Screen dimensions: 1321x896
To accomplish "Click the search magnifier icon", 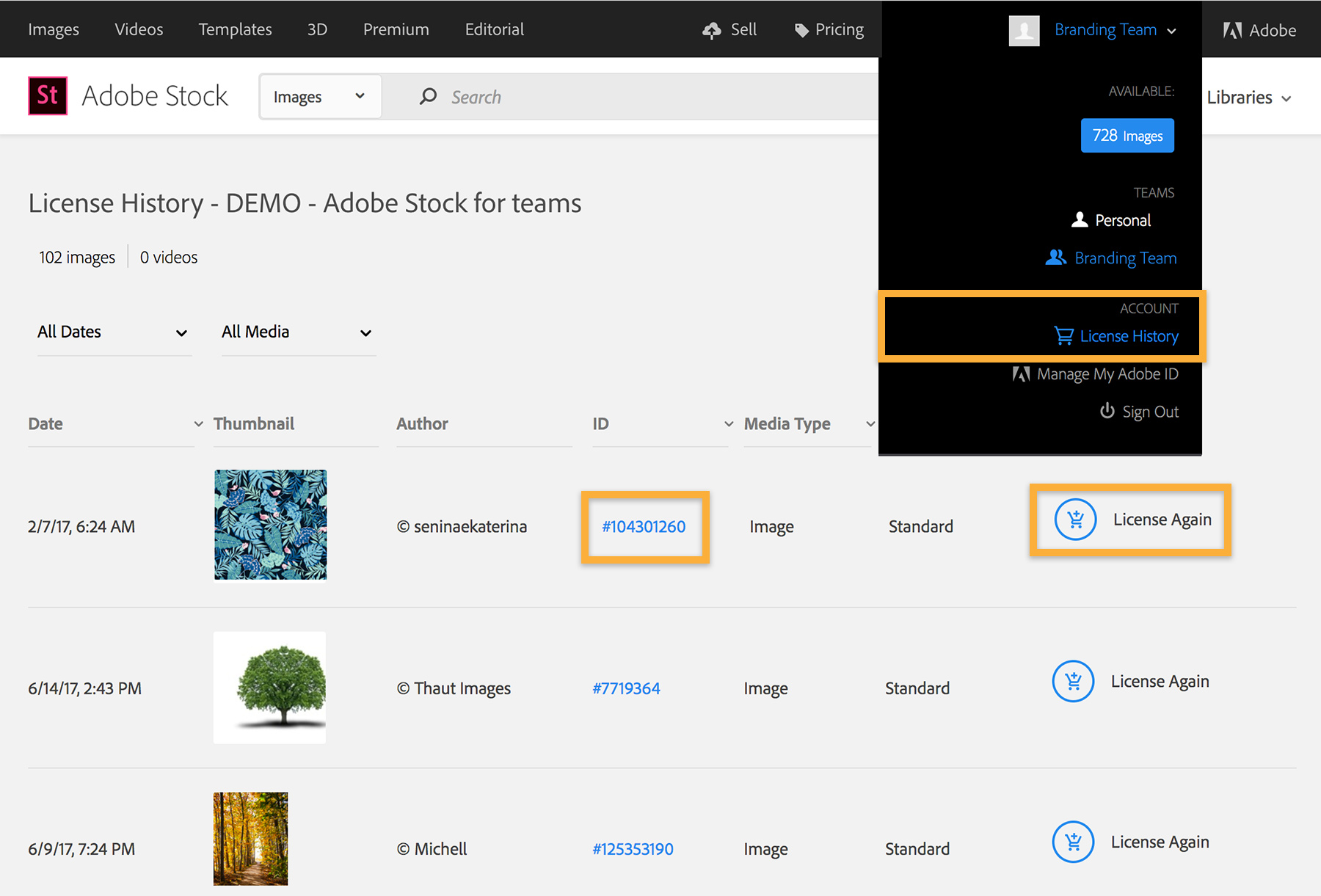I will pos(428,97).
